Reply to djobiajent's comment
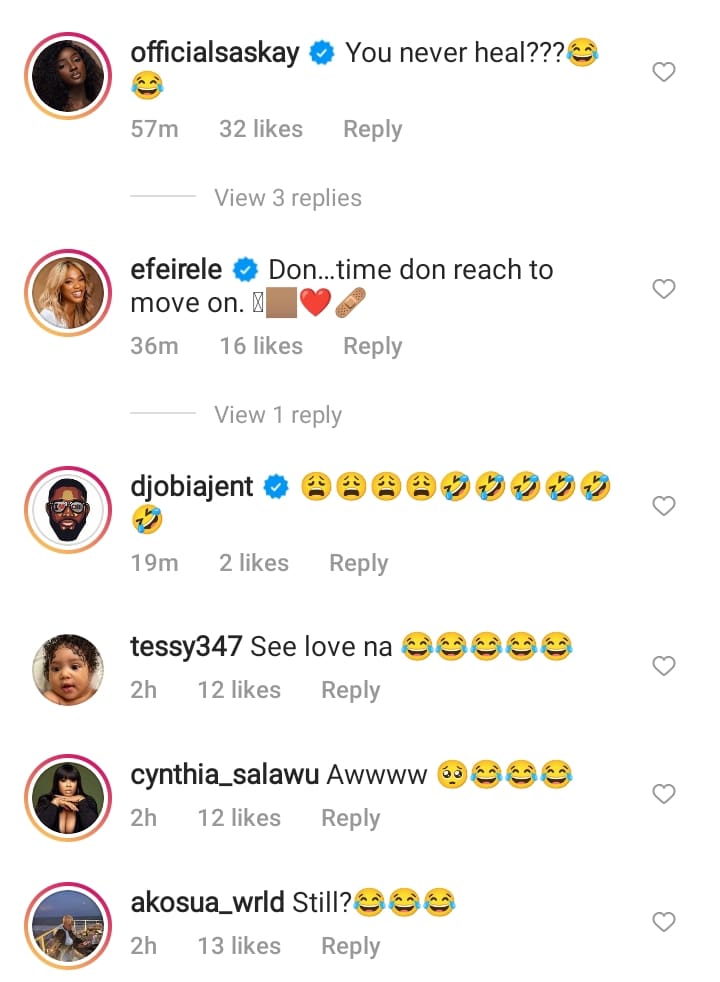Screen dimensions: 720x982 click(358, 563)
